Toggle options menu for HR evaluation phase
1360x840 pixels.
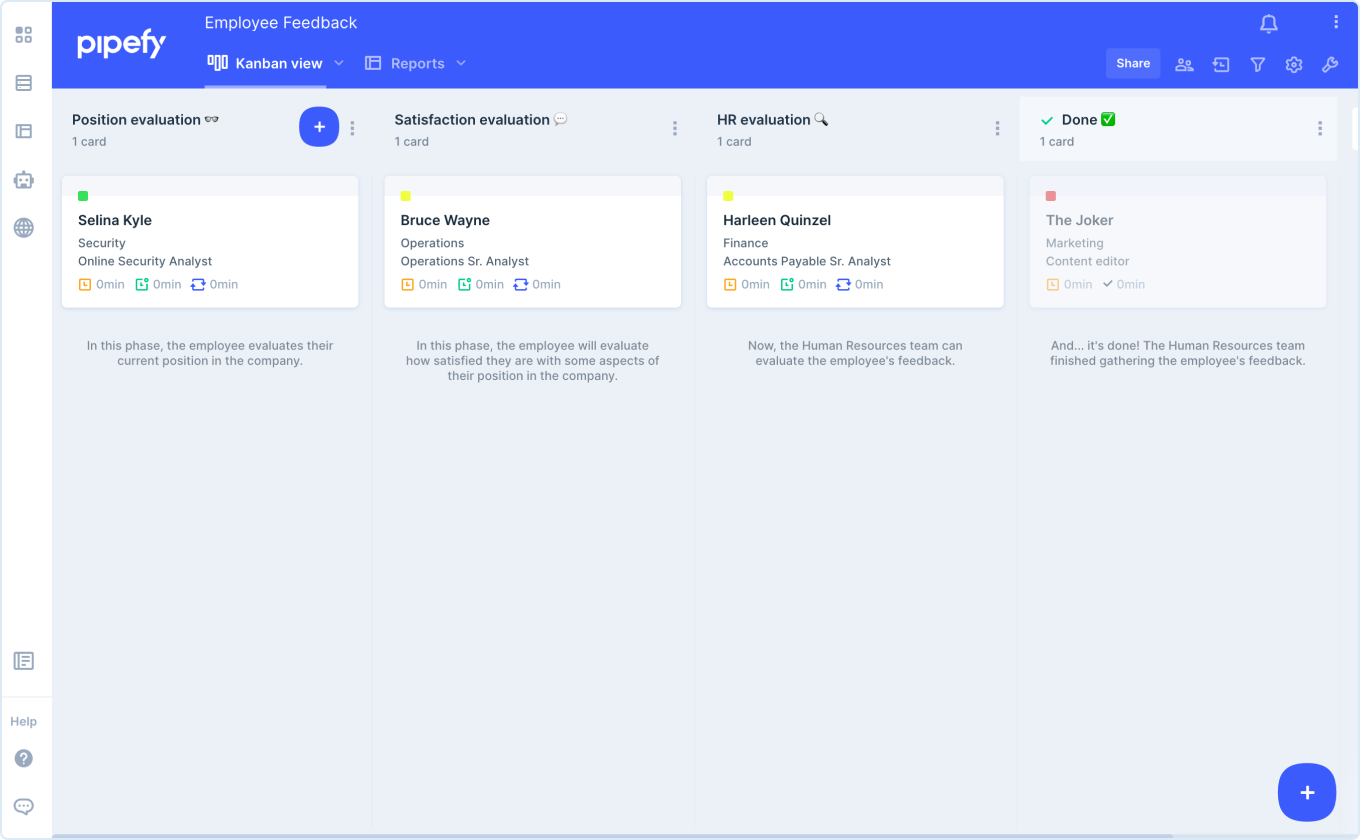[997, 128]
